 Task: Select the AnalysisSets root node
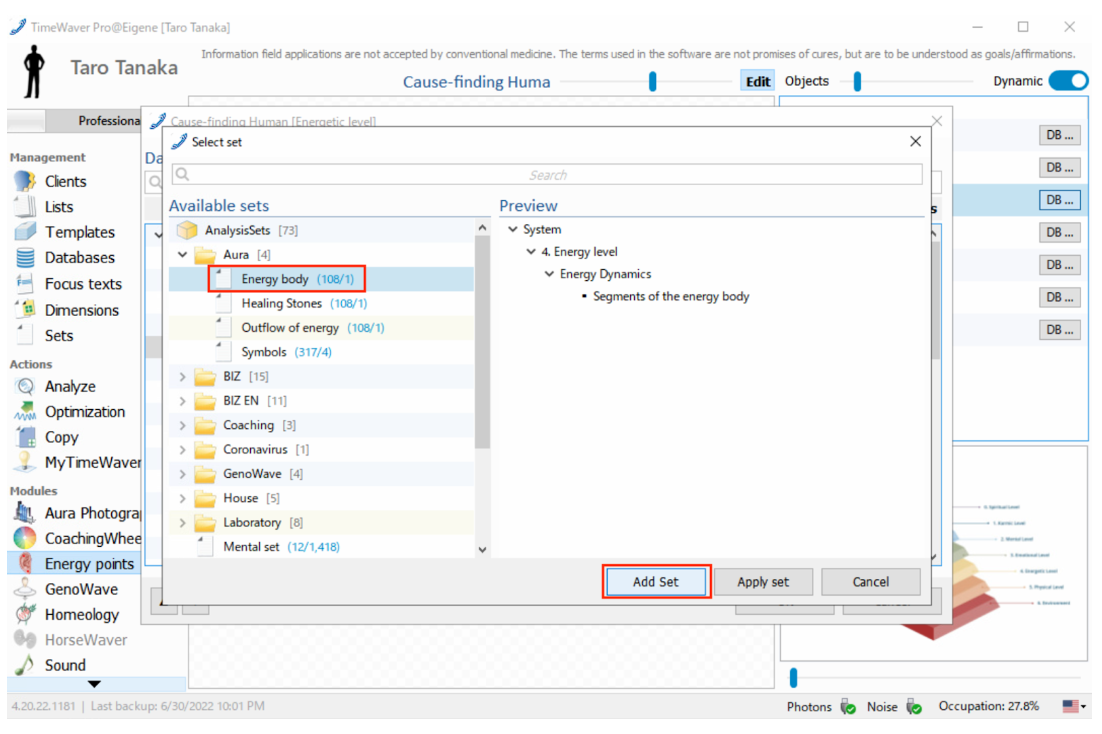coord(238,230)
